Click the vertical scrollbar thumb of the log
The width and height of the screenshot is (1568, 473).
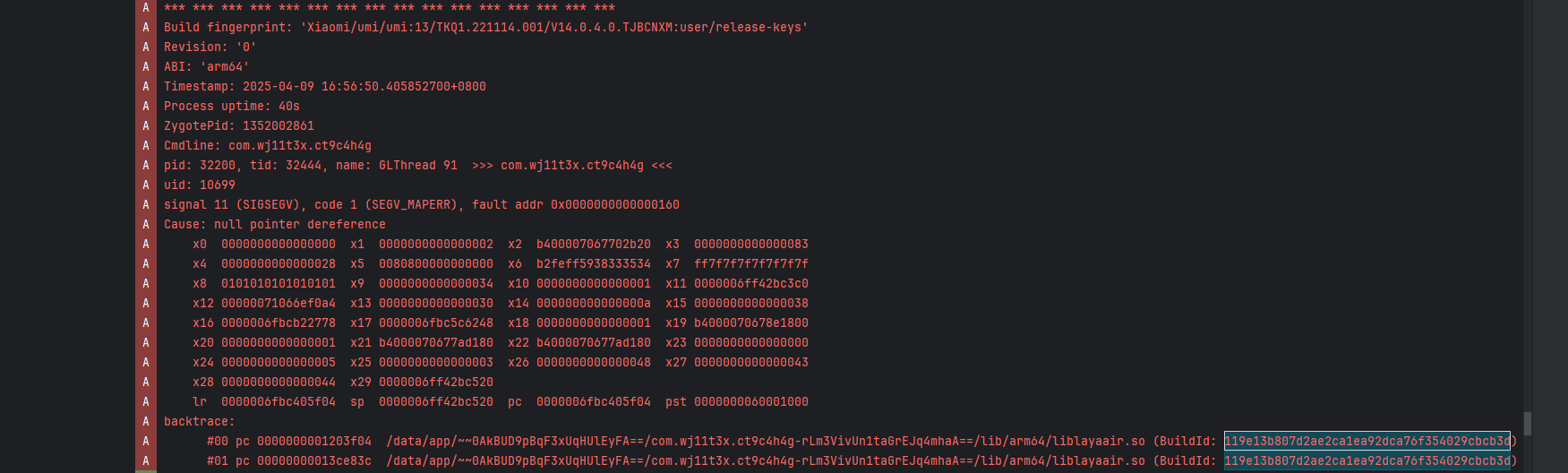(x=1528, y=423)
